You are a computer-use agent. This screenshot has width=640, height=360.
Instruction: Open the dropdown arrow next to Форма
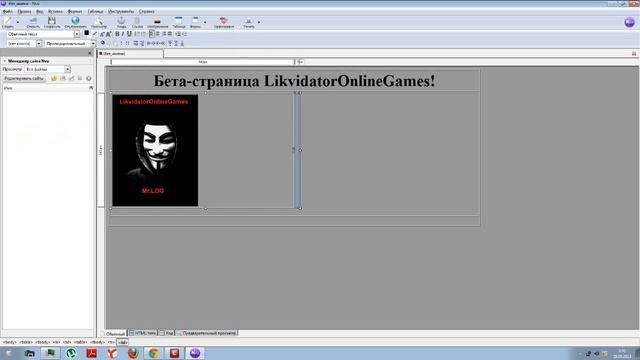(205, 22)
